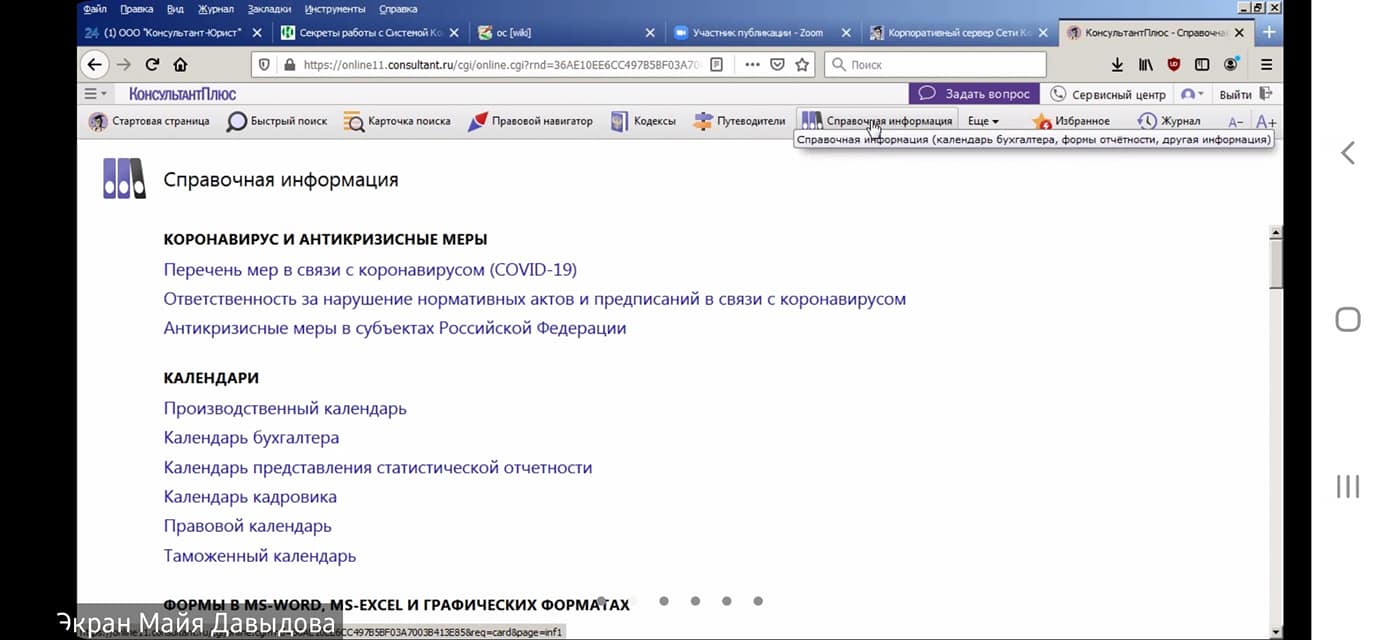Click the tracking protection shield icon
The height and width of the screenshot is (640, 1386).
pyautogui.click(x=265, y=64)
